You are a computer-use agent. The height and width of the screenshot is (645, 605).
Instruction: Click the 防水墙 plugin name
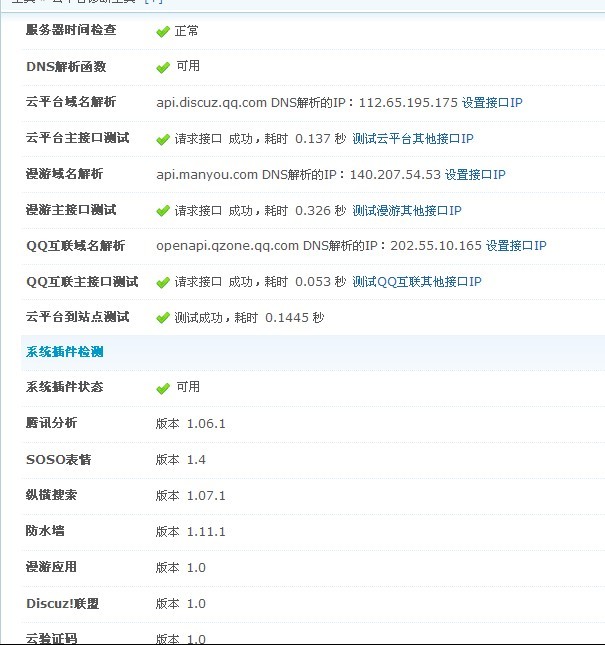45,531
